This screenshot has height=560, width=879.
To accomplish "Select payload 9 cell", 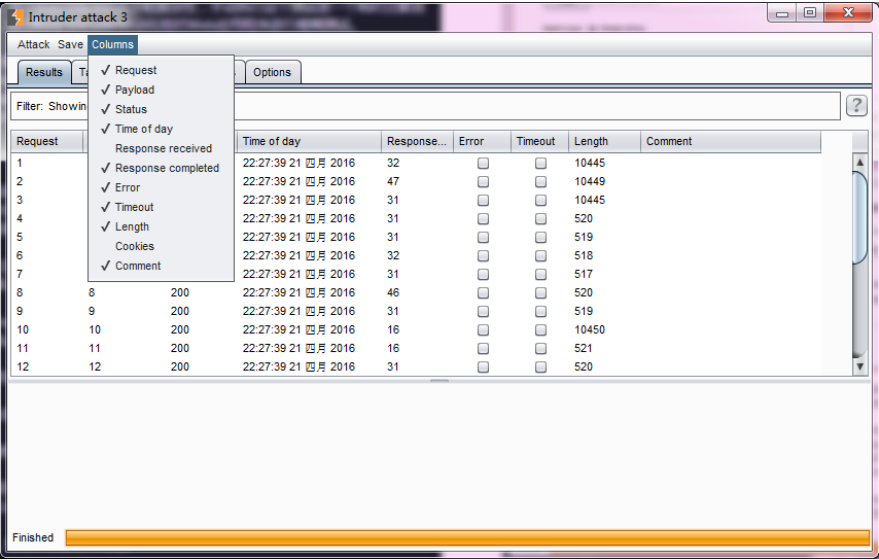I will (x=91, y=311).
